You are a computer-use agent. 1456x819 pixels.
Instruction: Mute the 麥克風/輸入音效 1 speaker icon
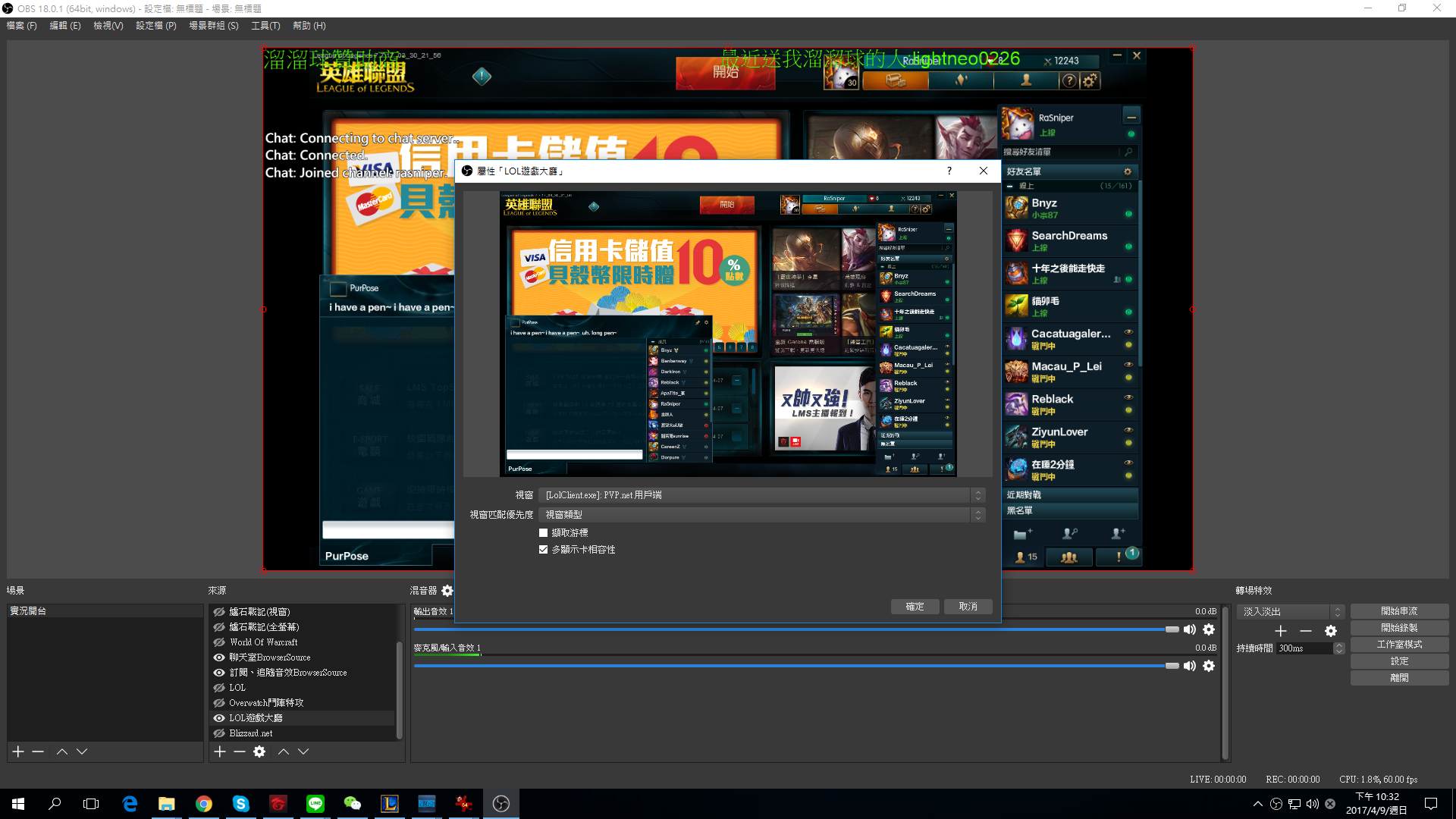1190,666
